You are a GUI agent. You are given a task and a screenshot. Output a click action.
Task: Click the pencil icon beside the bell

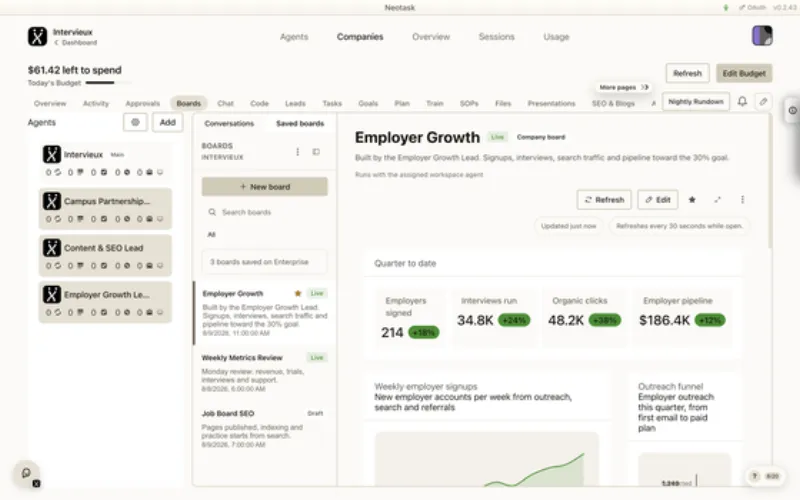[x=763, y=102]
